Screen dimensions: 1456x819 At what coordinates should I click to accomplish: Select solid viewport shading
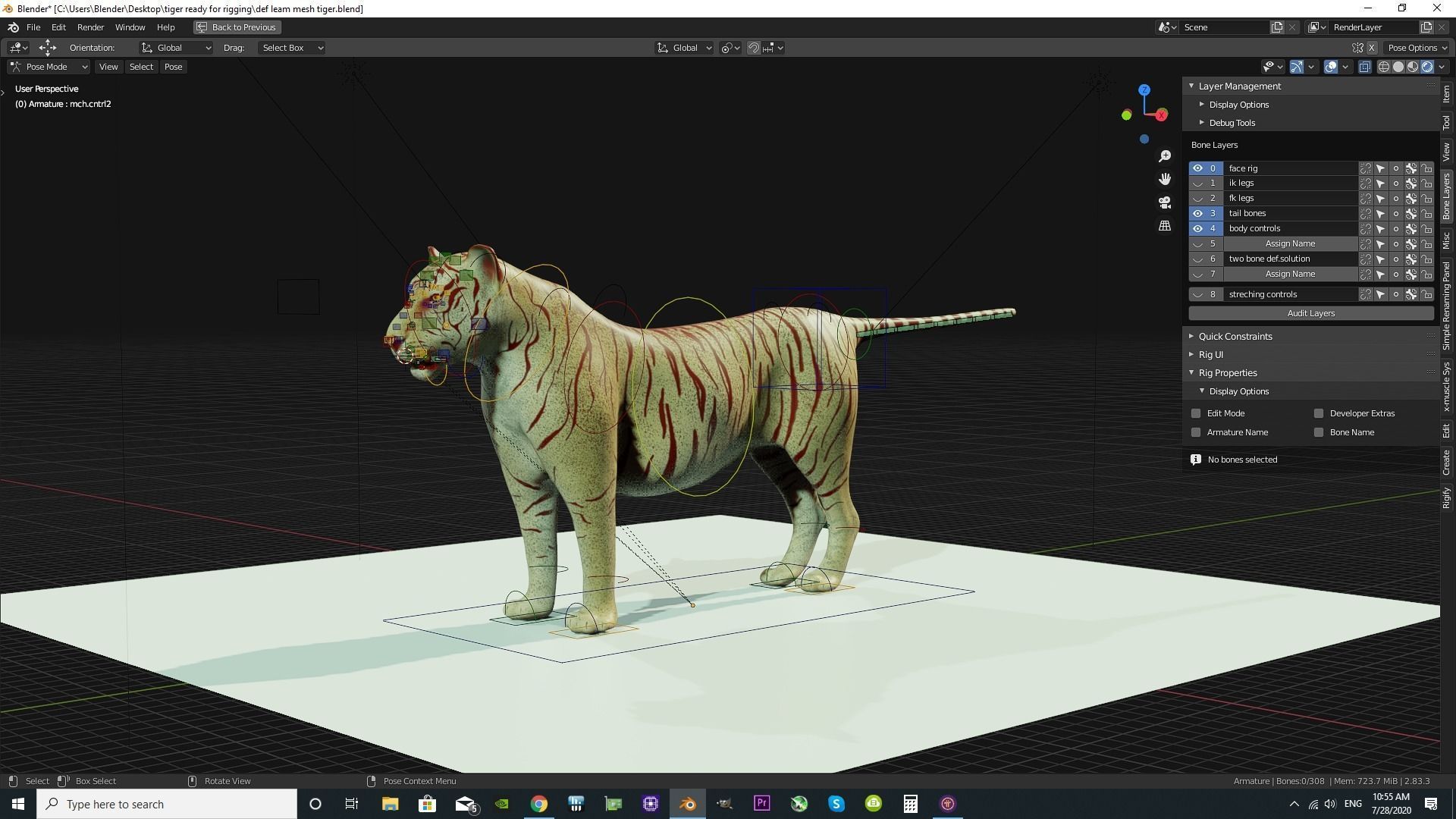[x=1398, y=67]
